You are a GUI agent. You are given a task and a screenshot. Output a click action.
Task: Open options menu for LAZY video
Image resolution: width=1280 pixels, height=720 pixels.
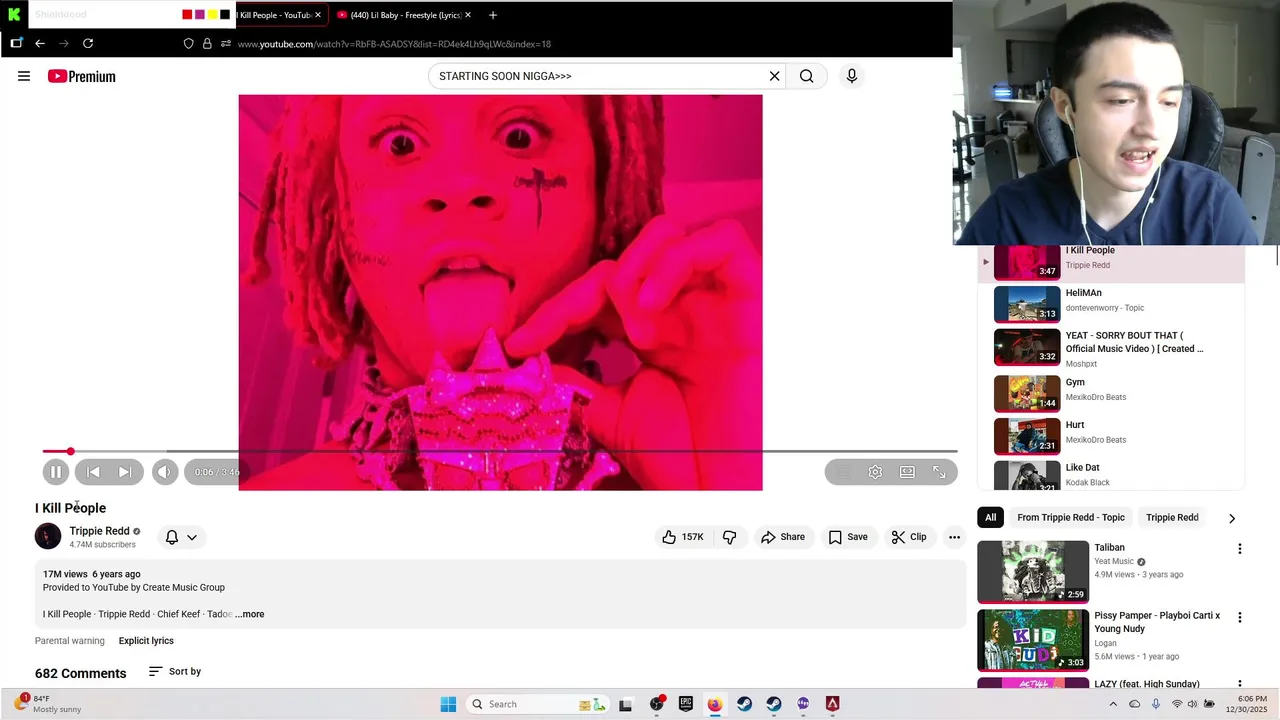[1240, 685]
